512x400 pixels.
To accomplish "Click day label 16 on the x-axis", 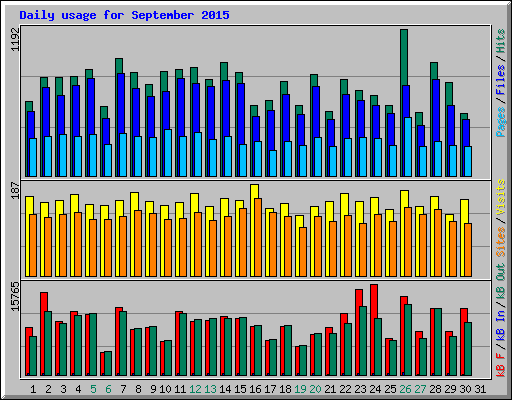I will tap(255, 389).
